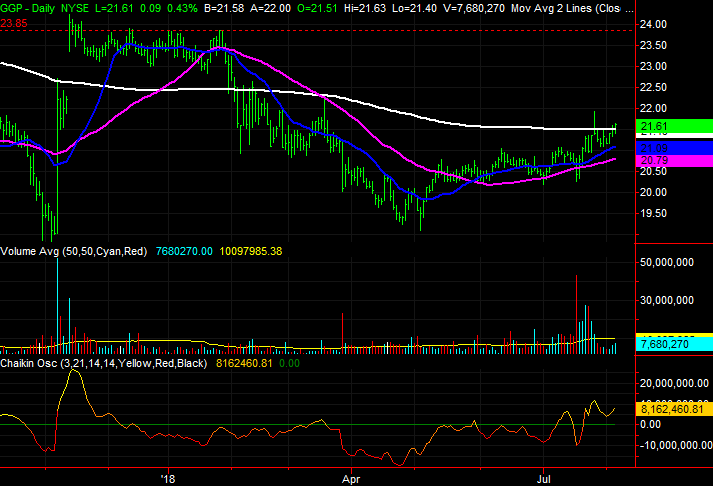Click the 0.43% percent change value
This screenshot has width=713, height=486.
point(182,8)
